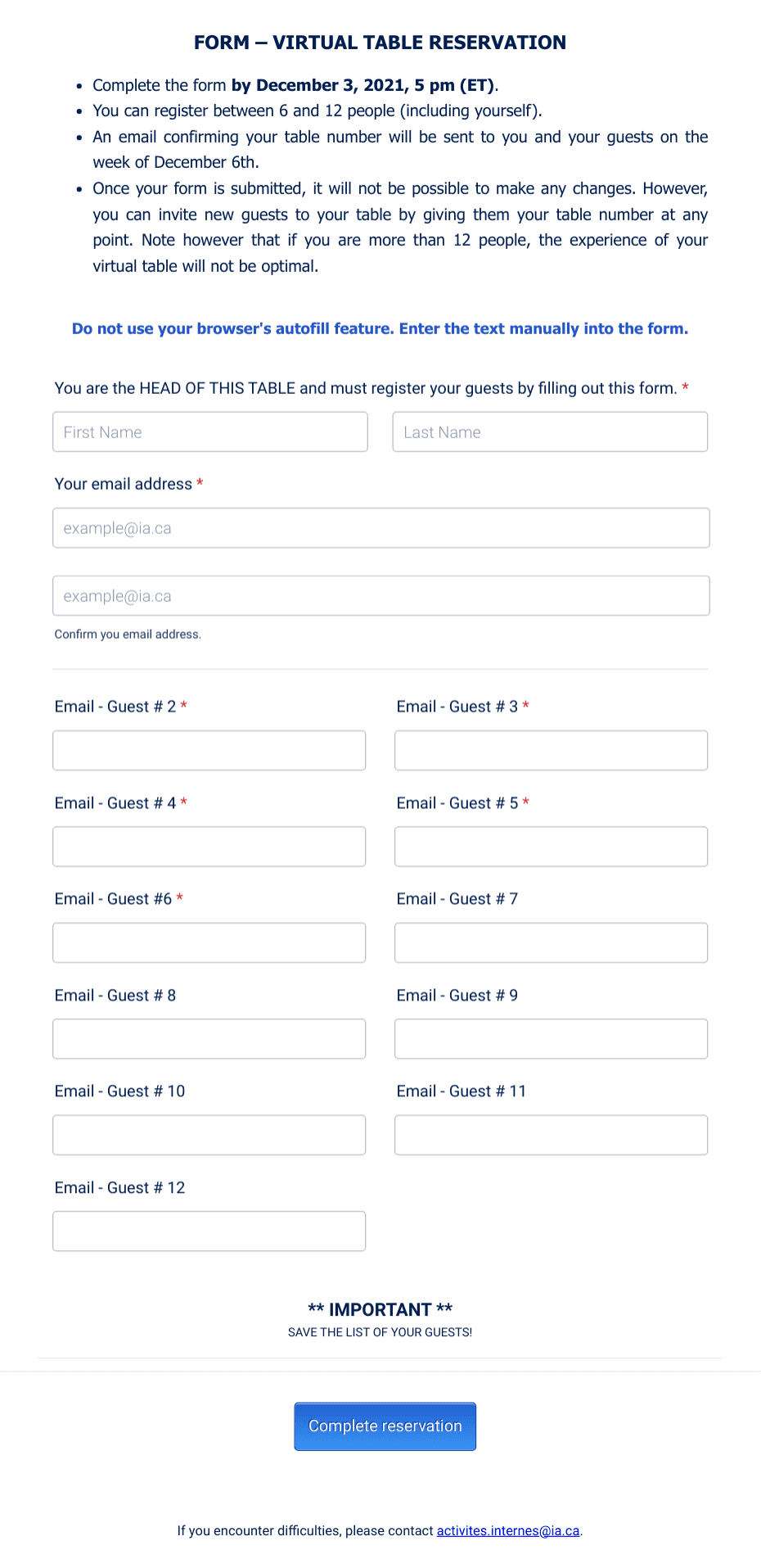
Task: Click the Email - Guest # 7 field
Action: 550,942
